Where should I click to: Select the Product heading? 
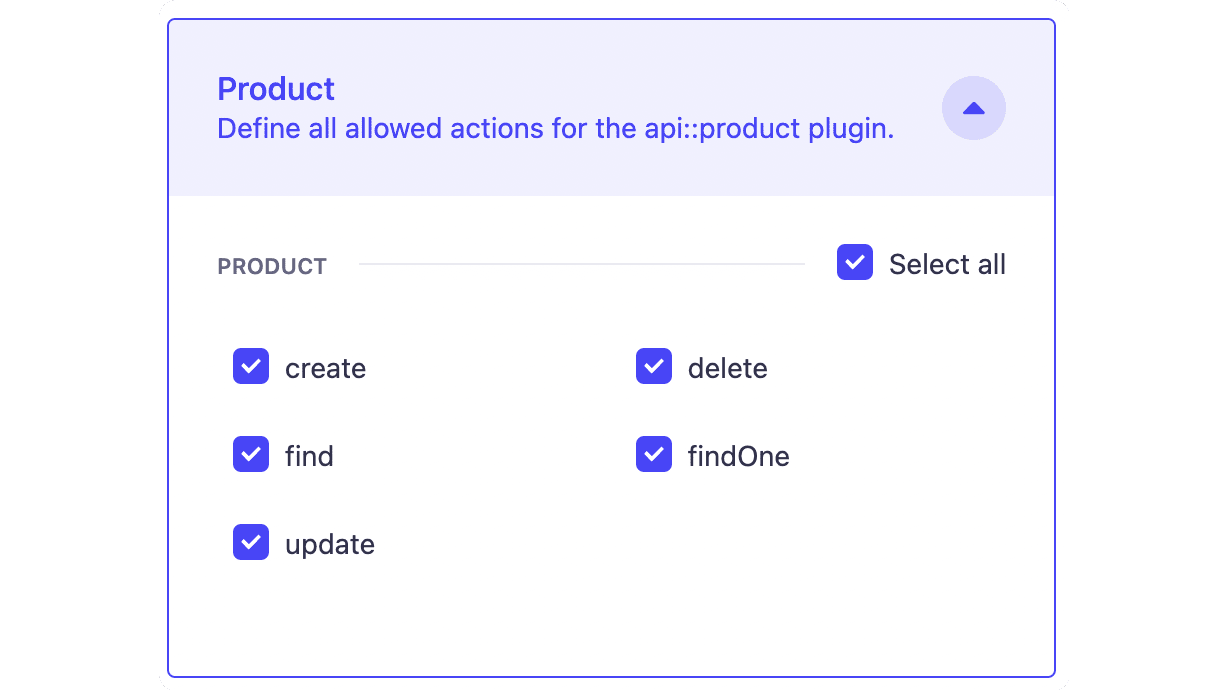[276, 89]
